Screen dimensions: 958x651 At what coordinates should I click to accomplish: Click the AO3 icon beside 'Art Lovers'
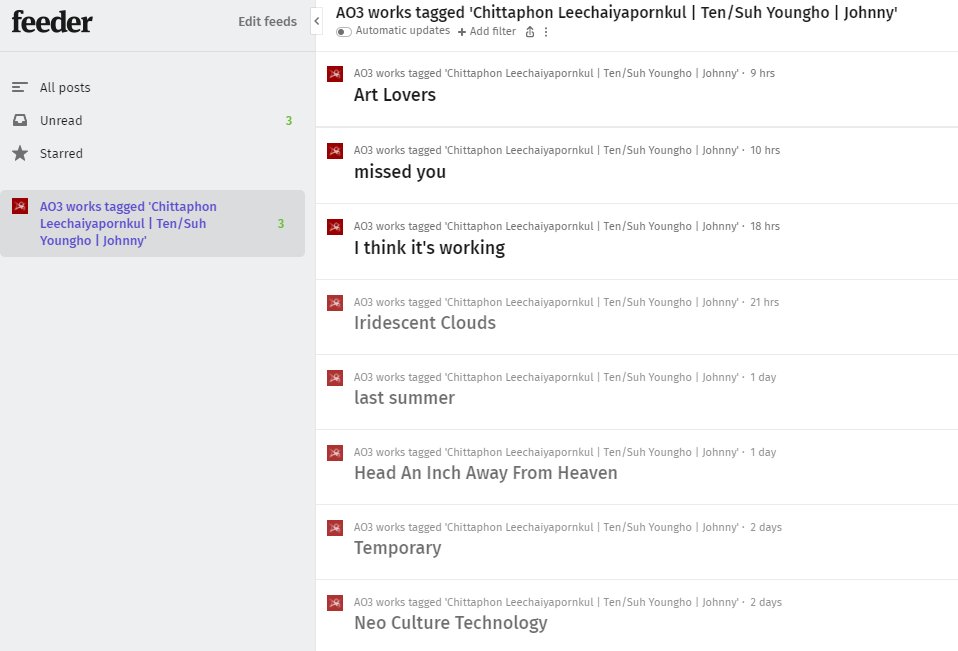click(335, 74)
